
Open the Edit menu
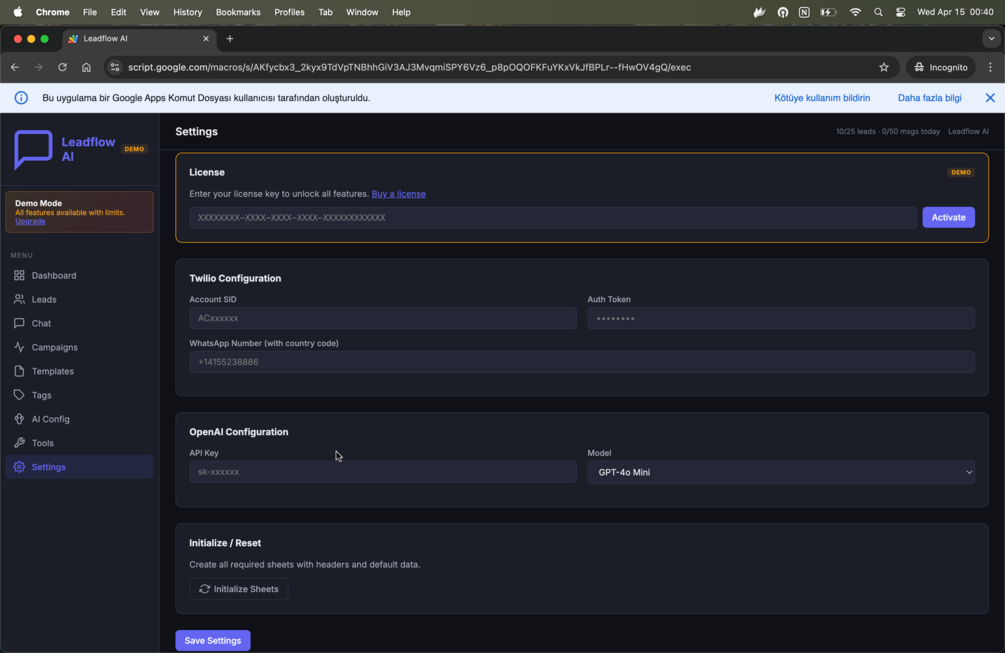(x=119, y=12)
